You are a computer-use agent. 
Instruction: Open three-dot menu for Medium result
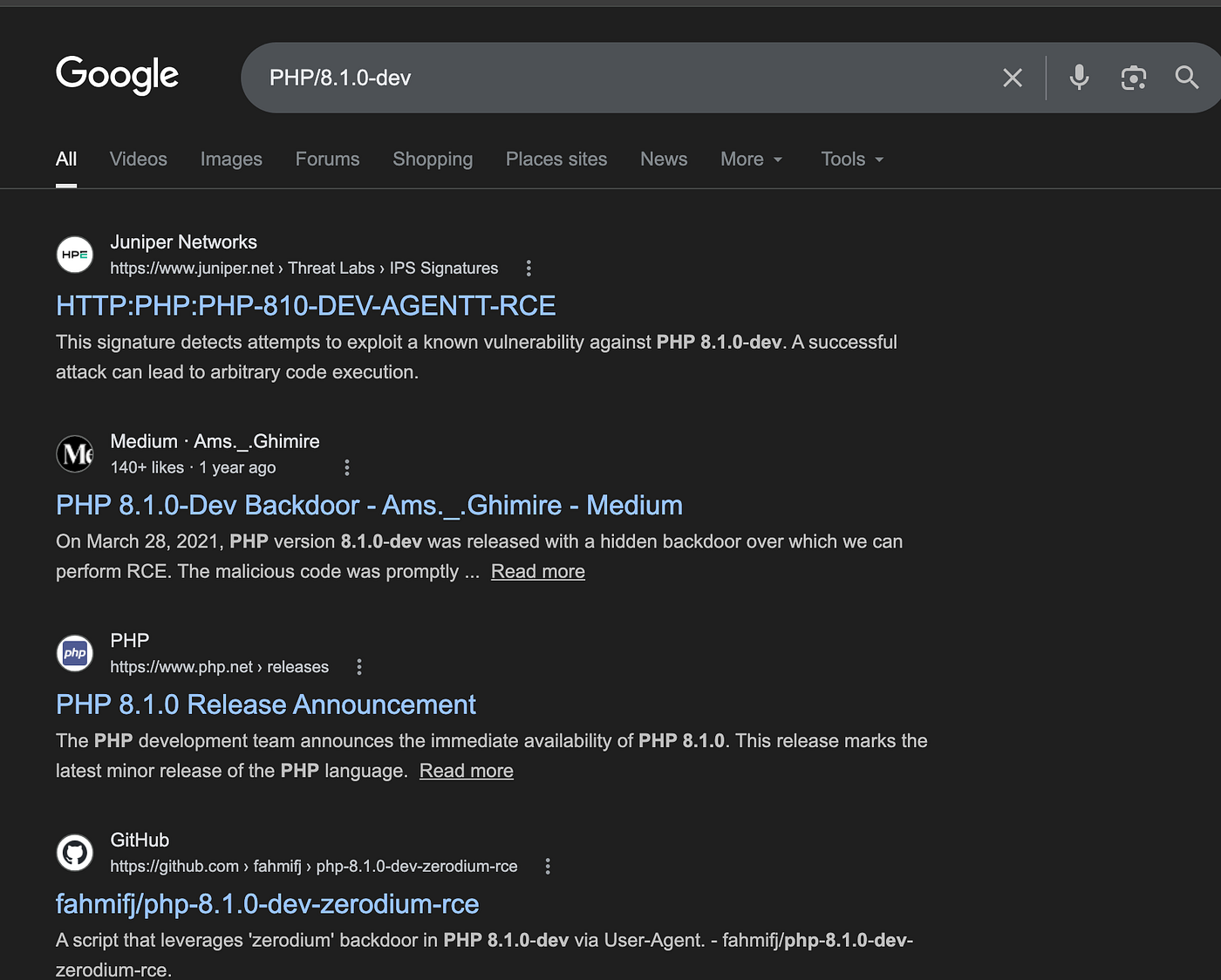pos(347,468)
